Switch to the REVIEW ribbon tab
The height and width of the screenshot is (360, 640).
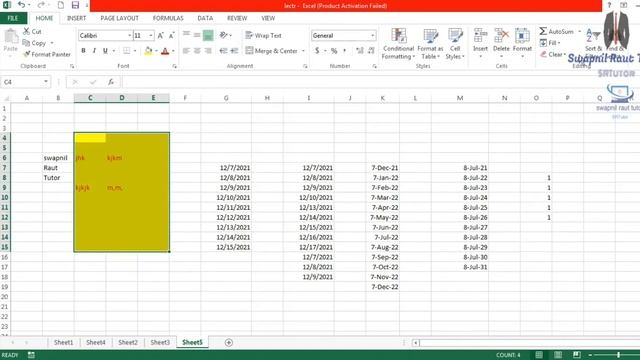point(237,18)
